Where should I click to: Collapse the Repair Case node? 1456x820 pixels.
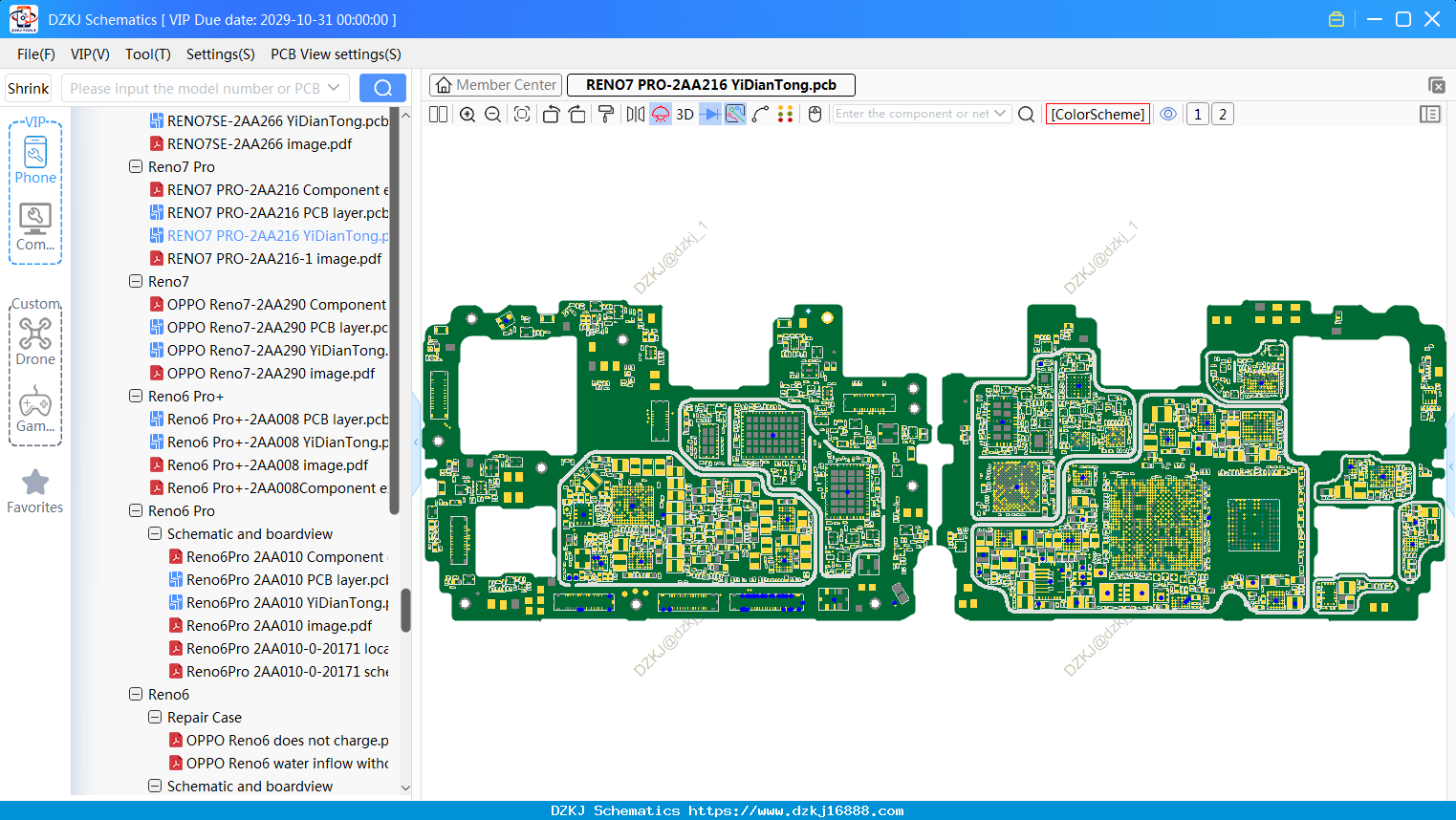[155, 717]
